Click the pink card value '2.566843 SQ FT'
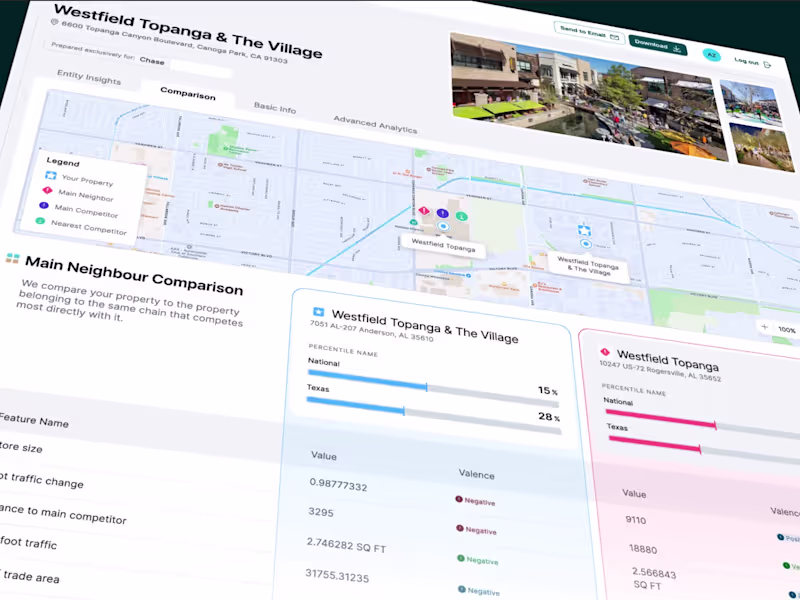The image size is (800, 600). click(654, 578)
